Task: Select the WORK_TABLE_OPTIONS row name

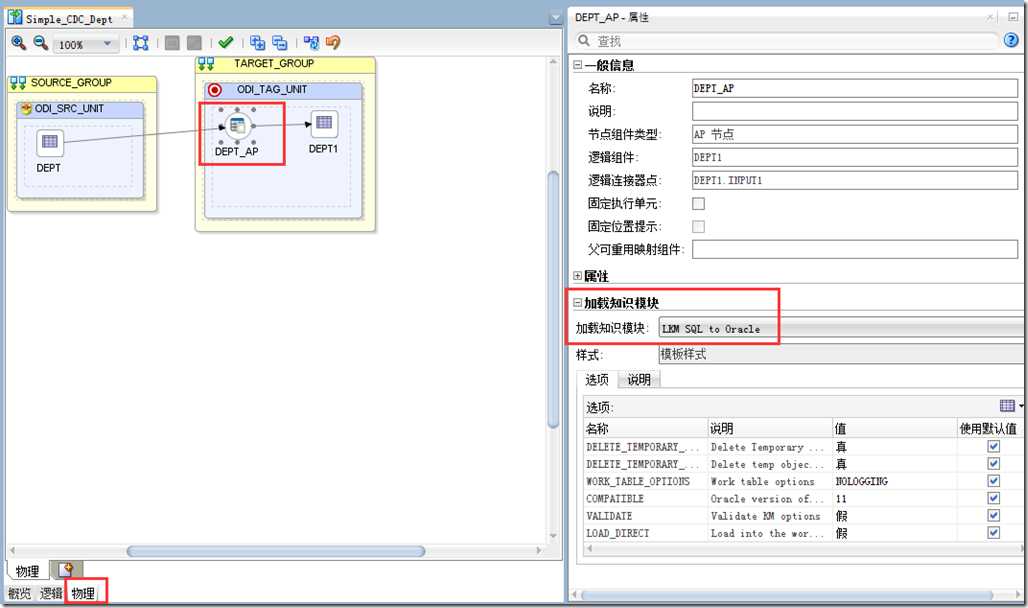Action: [x=638, y=481]
